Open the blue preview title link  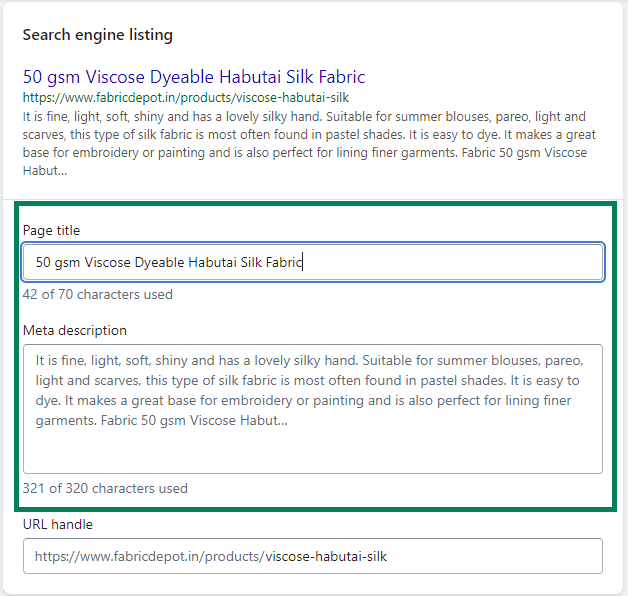(x=194, y=77)
